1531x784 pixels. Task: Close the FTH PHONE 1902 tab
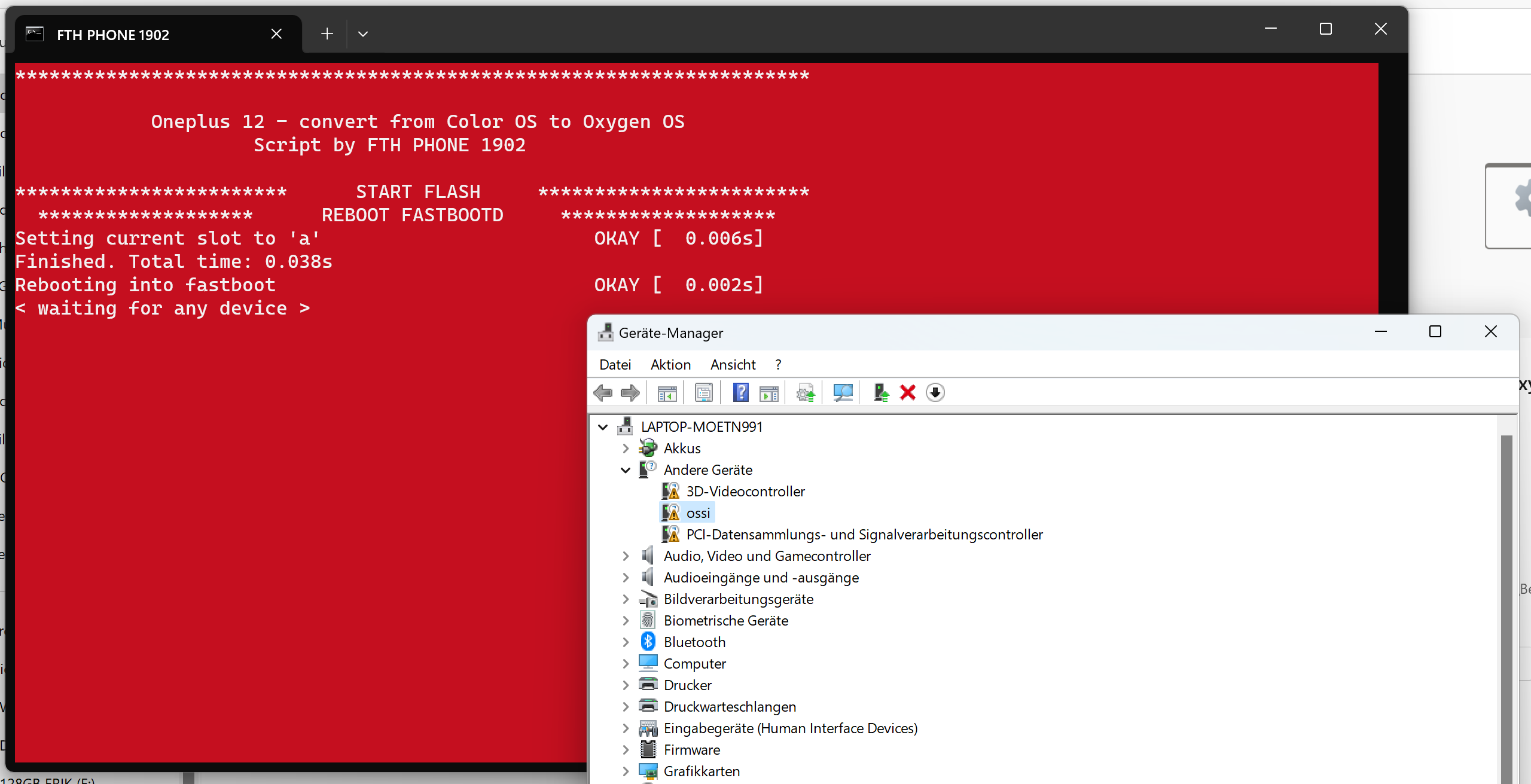click(276, 33)
